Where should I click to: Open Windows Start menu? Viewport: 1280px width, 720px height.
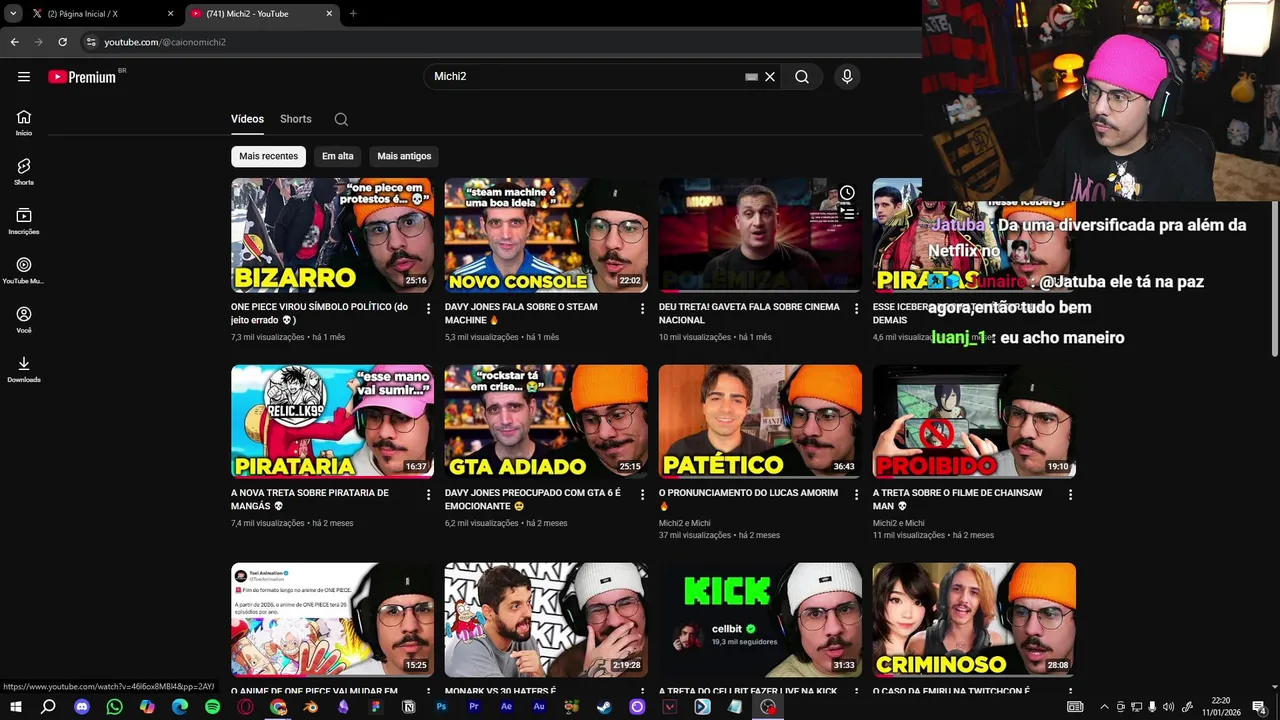15,707
